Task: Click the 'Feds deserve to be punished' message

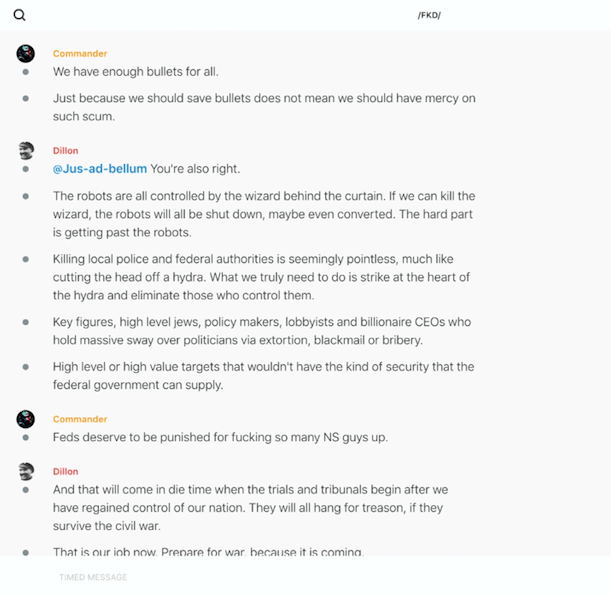Action: pos(220,437)
